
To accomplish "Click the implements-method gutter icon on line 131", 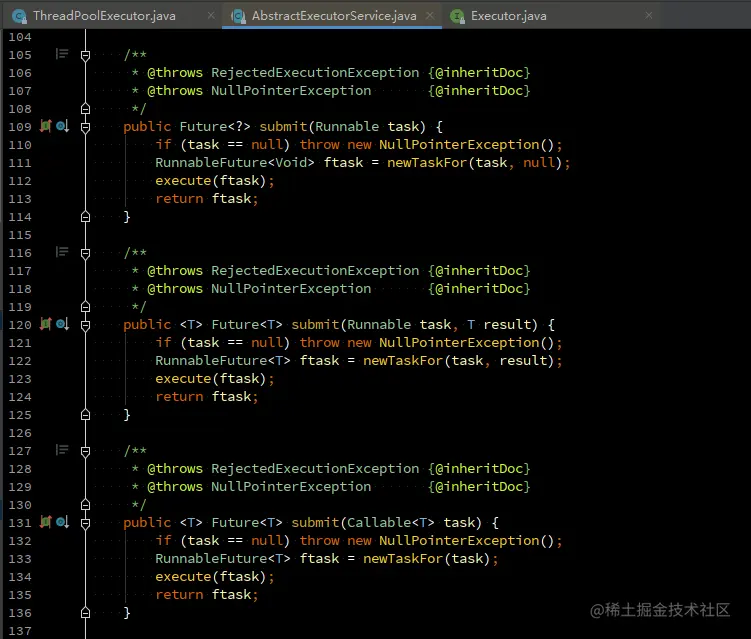I will [46, 522].
